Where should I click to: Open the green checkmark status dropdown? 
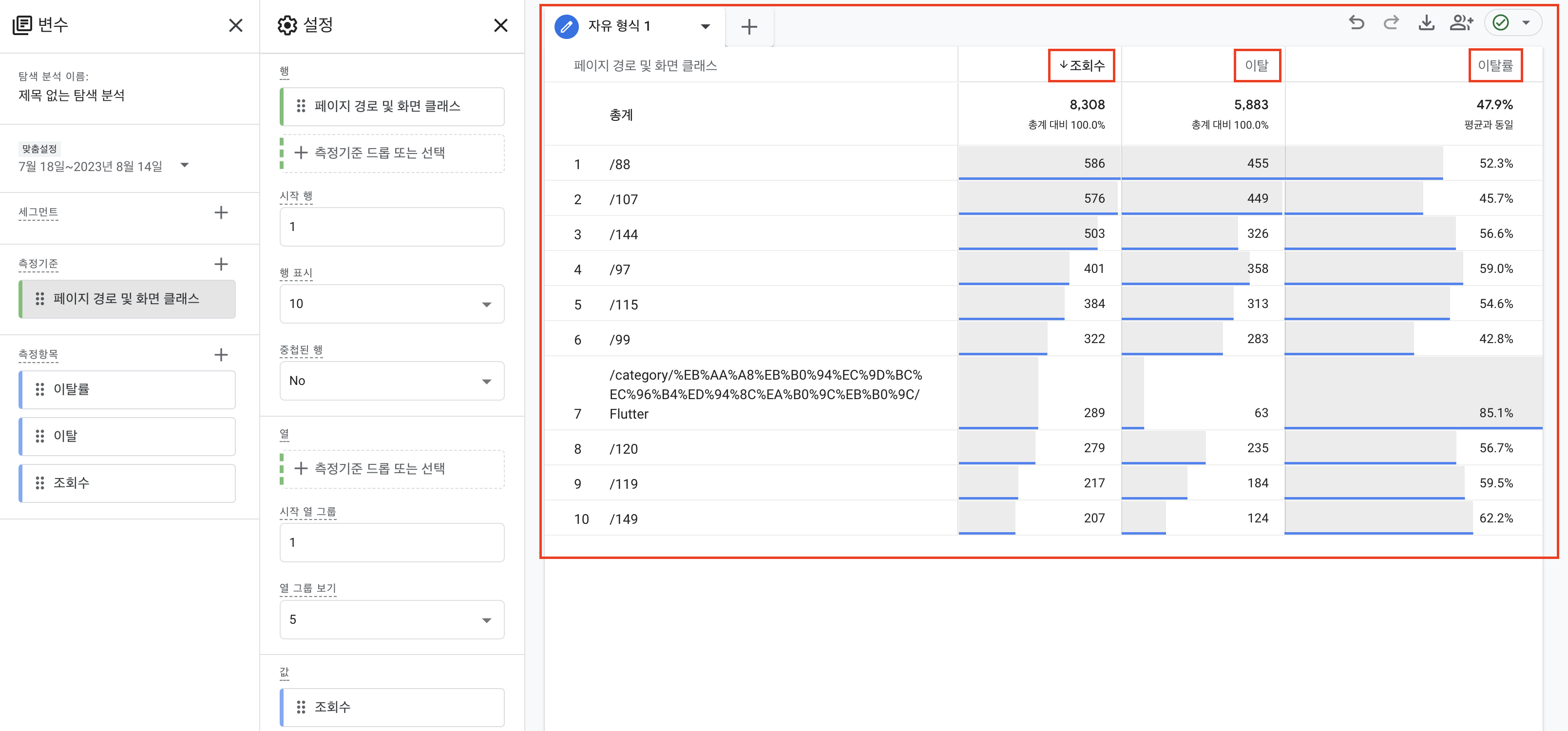[1526, 23]
